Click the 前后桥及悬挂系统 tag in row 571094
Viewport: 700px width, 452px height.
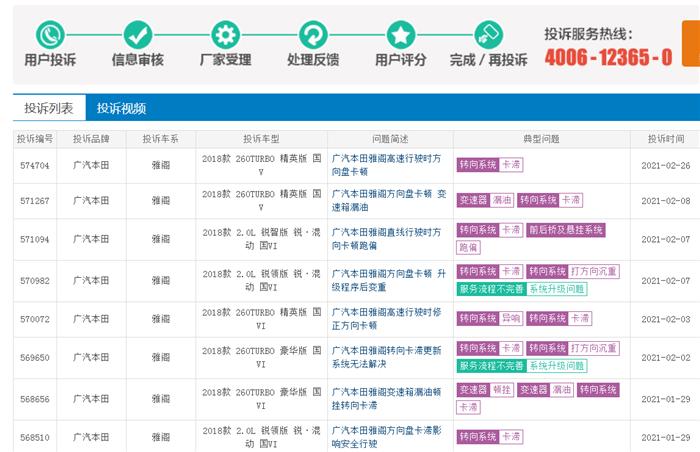[566, 230]
